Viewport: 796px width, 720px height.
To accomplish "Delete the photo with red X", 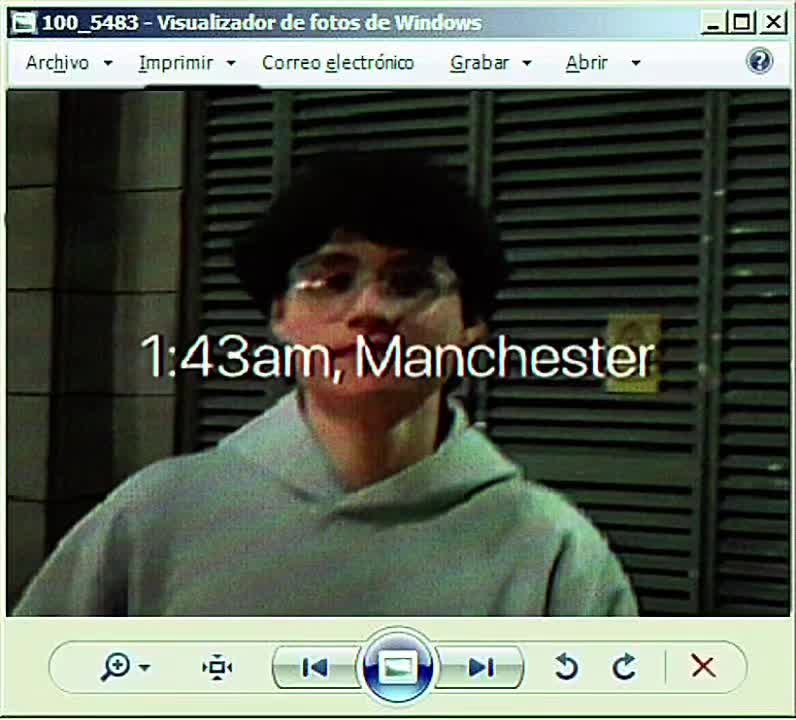I will pyautogui.click(x=703, y=666).
